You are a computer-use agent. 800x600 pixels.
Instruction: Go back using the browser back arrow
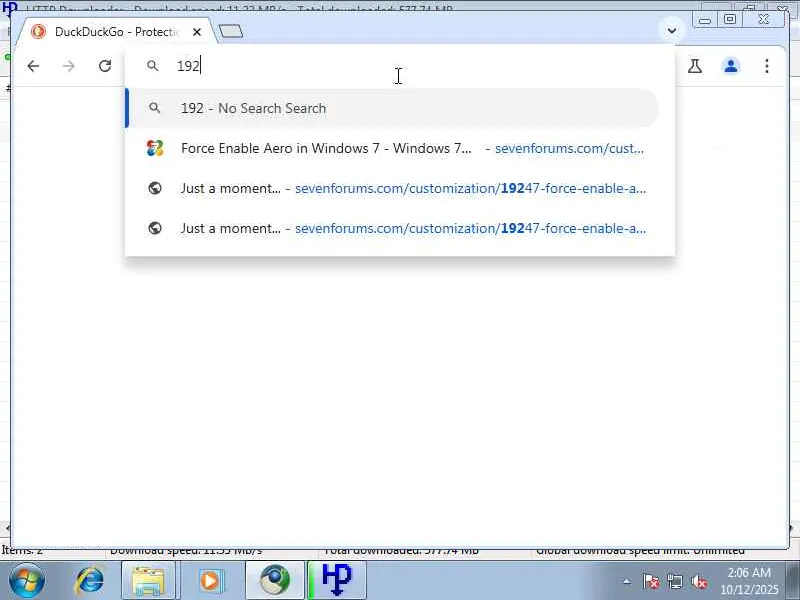33,66
